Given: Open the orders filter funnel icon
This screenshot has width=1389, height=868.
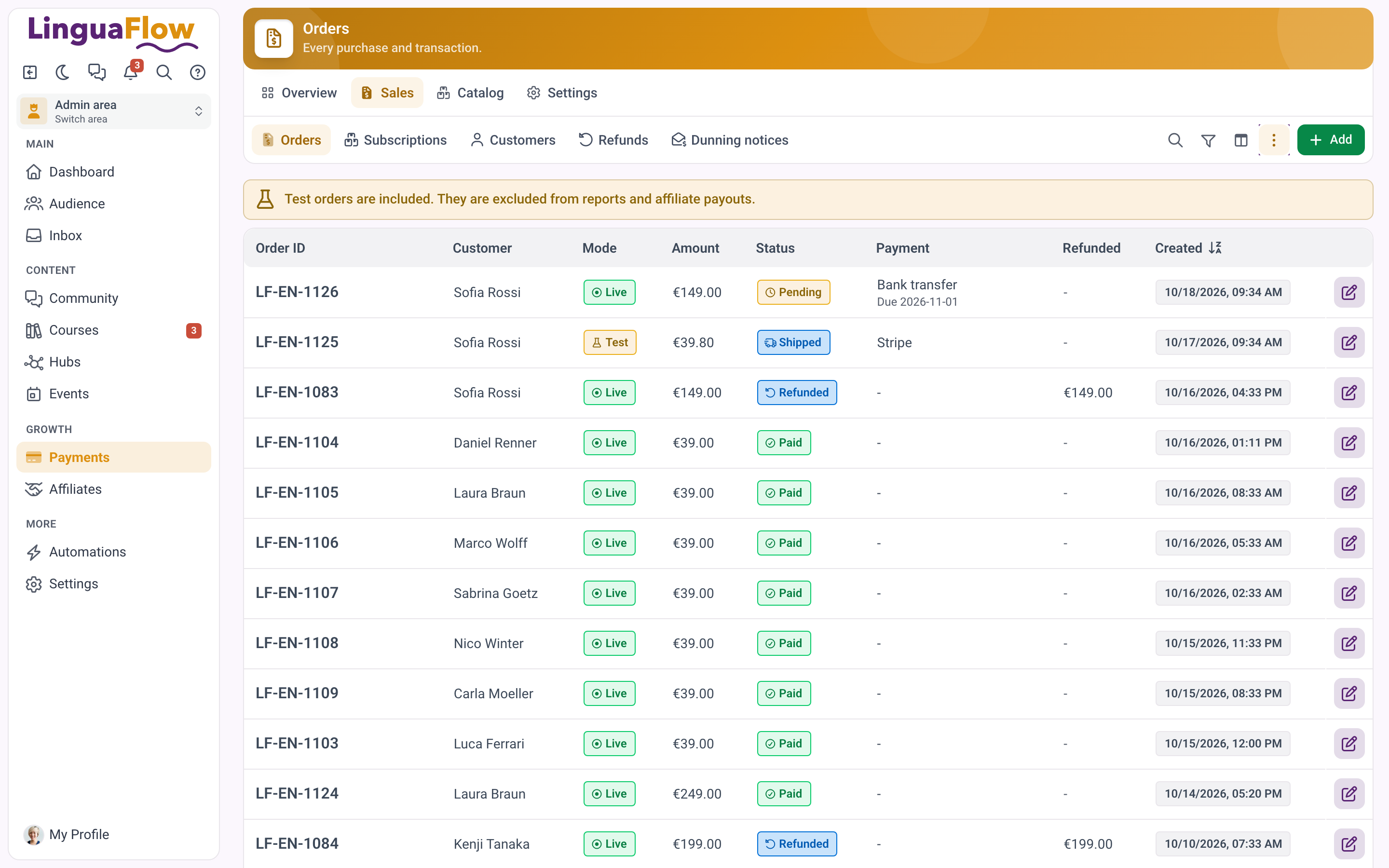Looking at the screenshot, I should click(x=1208, y=140).
